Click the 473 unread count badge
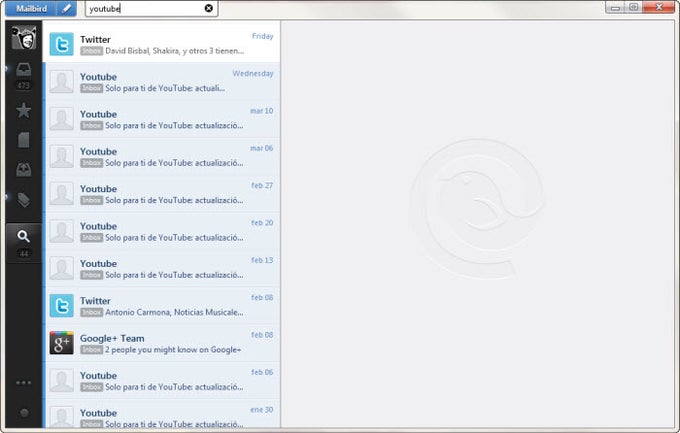The image size is (680, 433). point(23,85)
